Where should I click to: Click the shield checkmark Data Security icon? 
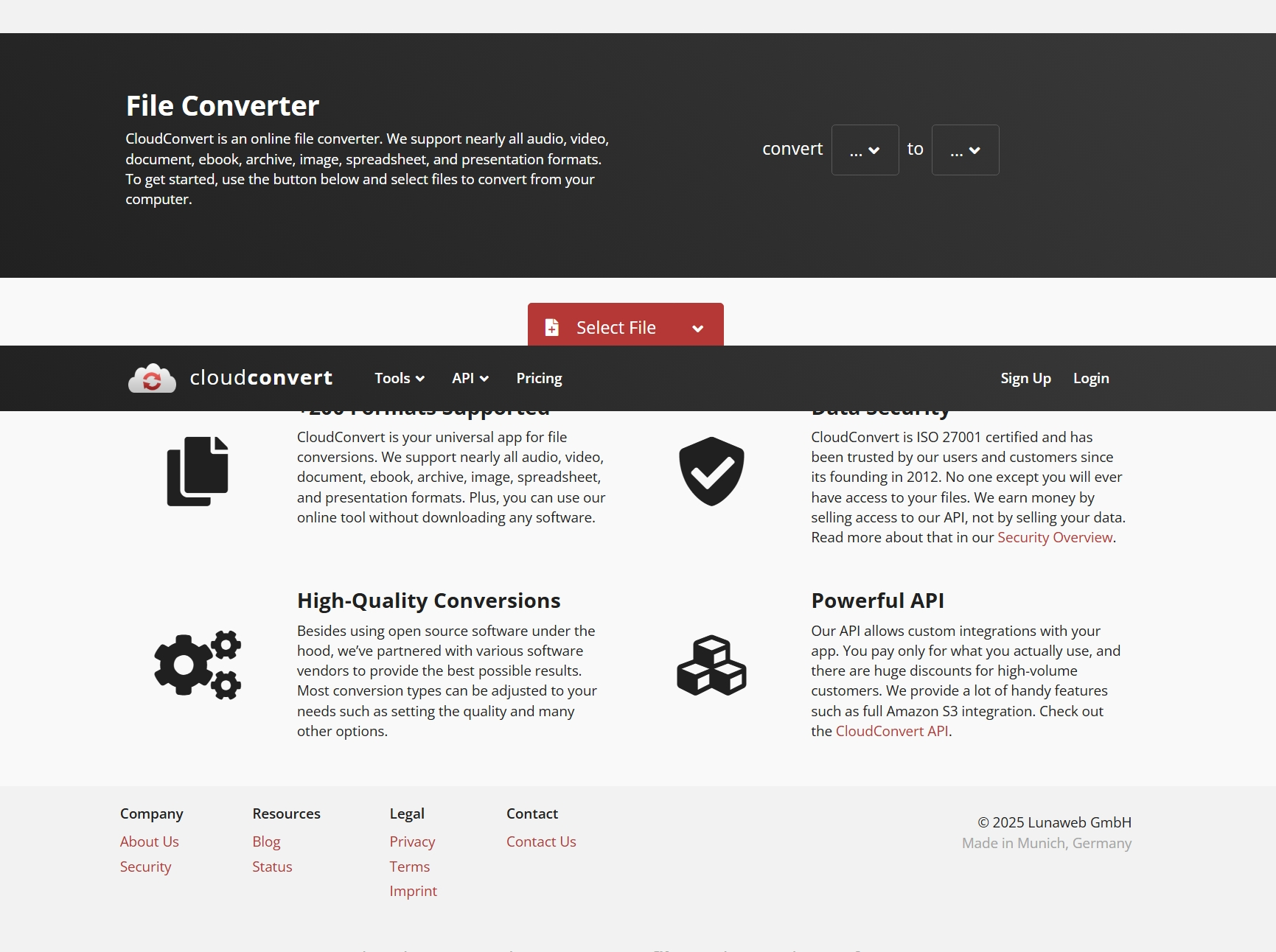click(711, 471)
